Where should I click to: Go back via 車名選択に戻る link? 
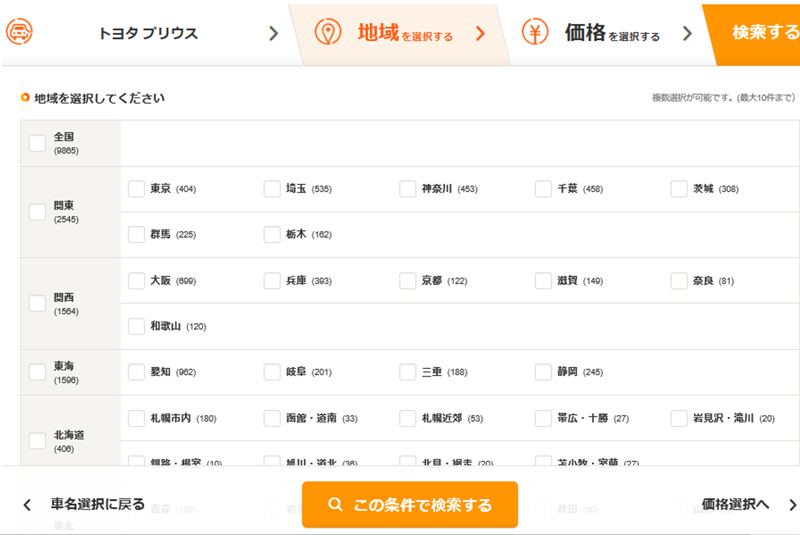click(97, 504)
